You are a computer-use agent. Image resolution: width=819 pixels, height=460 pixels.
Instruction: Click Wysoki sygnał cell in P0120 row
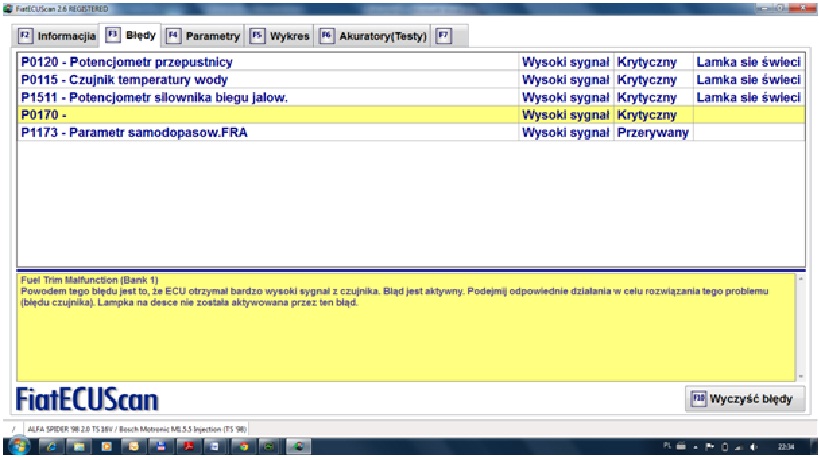click(566, 62)
